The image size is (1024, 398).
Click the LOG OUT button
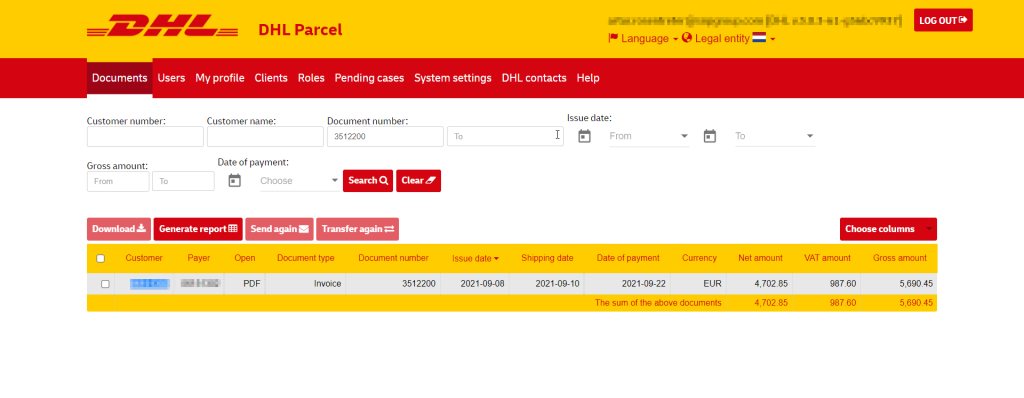tap(943, 20)
